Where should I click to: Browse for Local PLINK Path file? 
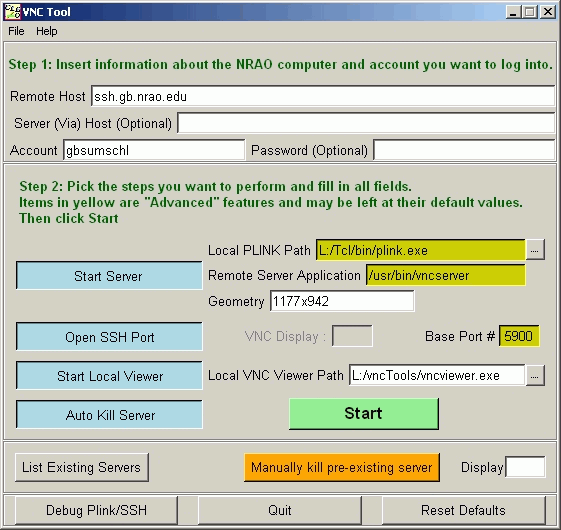tap(535, 250)
